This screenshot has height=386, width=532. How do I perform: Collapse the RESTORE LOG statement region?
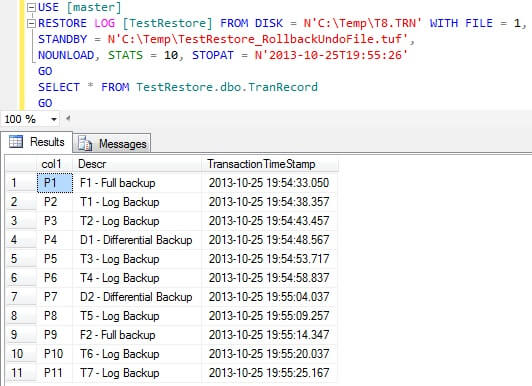click(31, 23)
